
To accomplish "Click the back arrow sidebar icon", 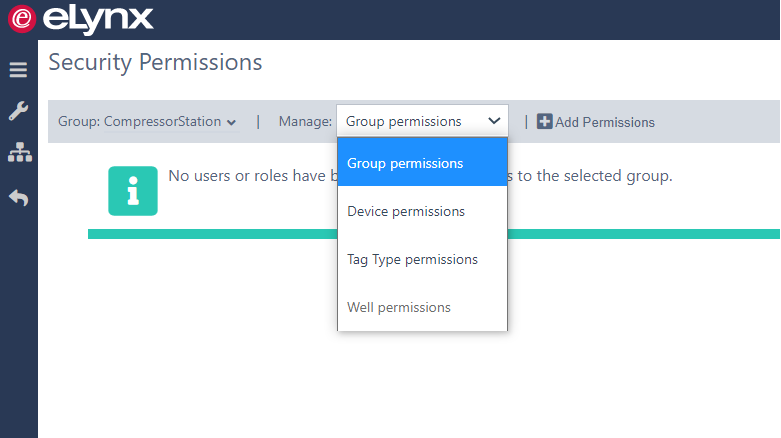I will coord(19,197).
